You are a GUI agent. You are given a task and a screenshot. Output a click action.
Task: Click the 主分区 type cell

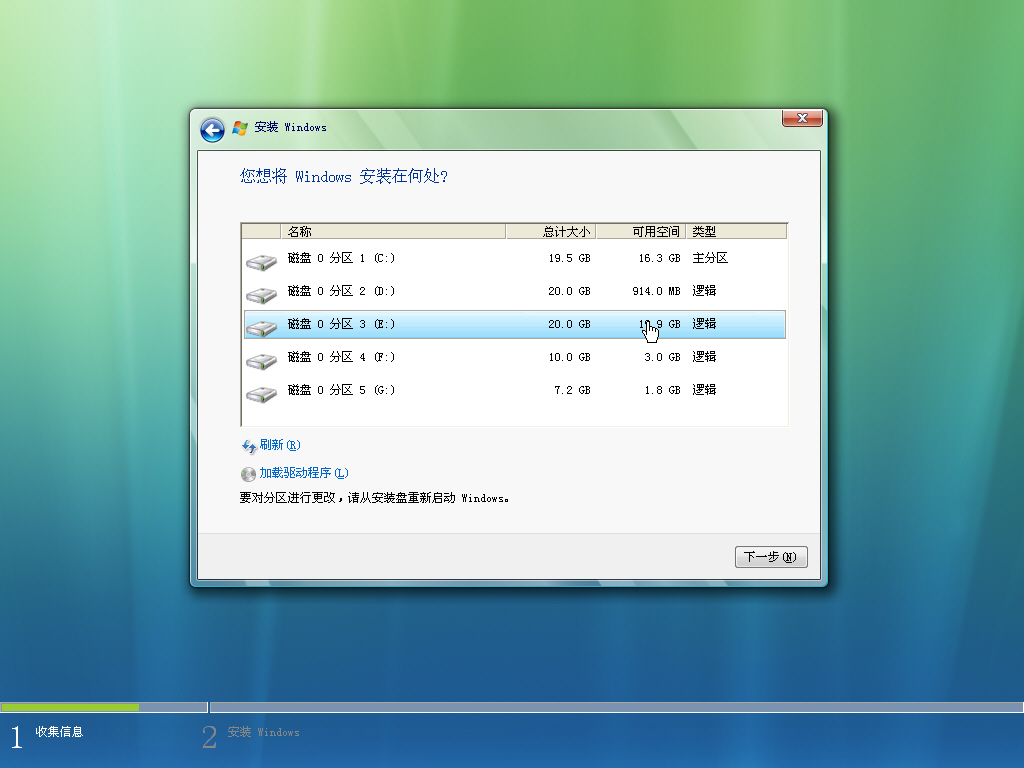[x=710, y=259]
